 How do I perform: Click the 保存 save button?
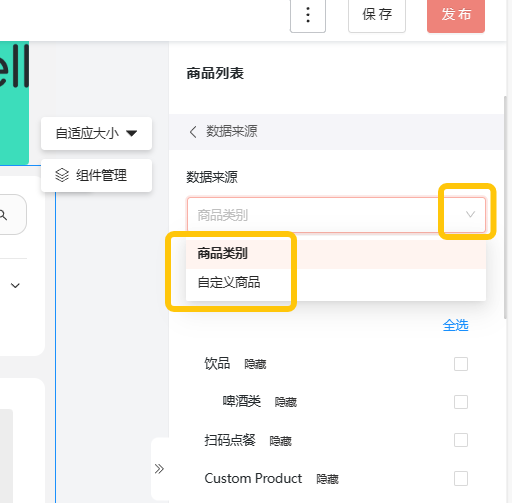point(377,15)
